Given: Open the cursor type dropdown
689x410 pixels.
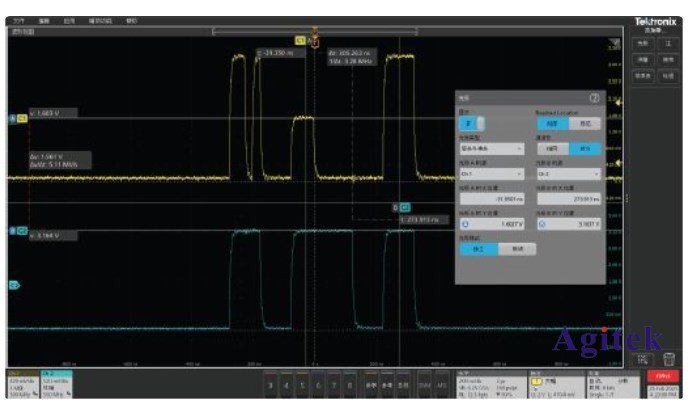Looking at the screenshot, I should (491, 148).
